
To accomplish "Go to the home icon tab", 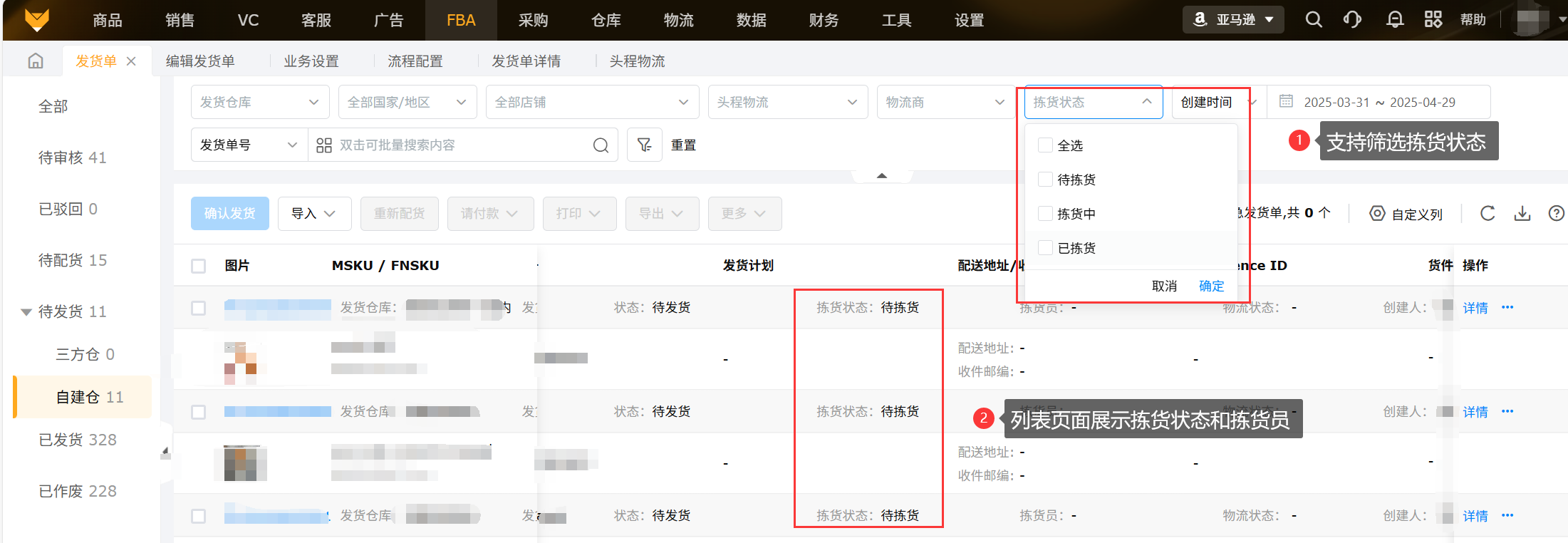I will (36, 61).
